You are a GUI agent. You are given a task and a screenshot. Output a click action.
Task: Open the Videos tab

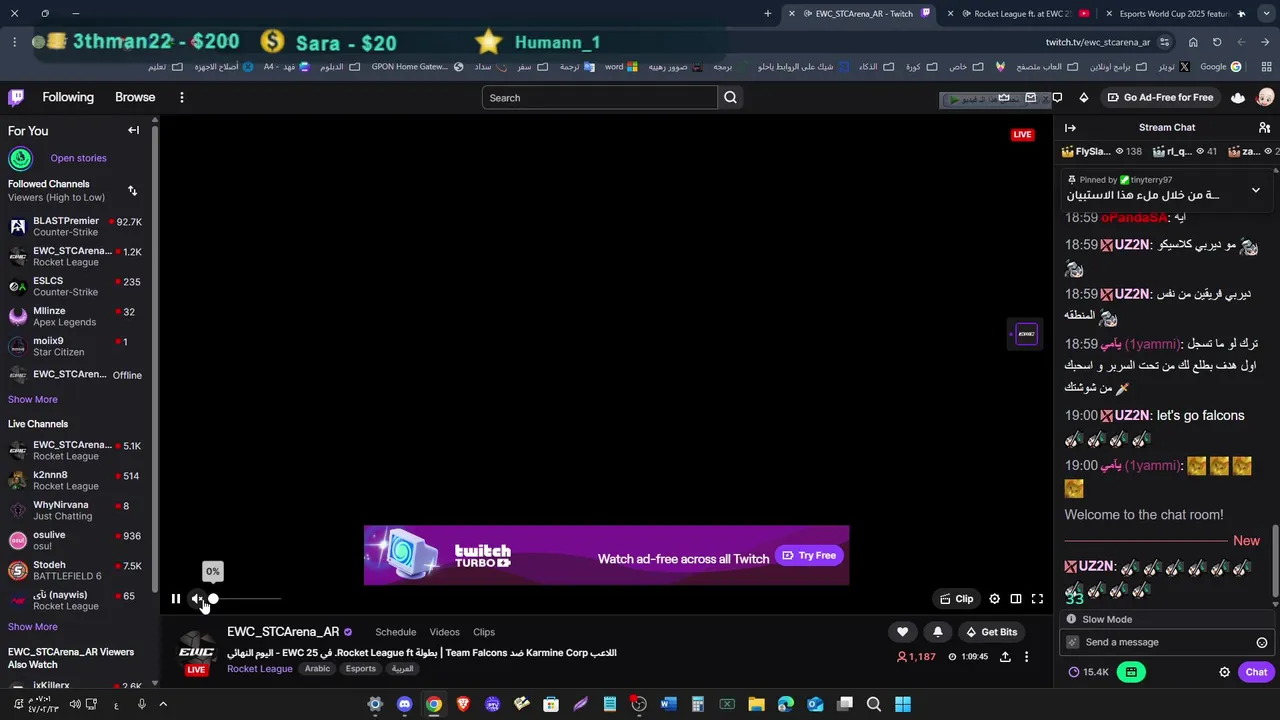(444, 632)
